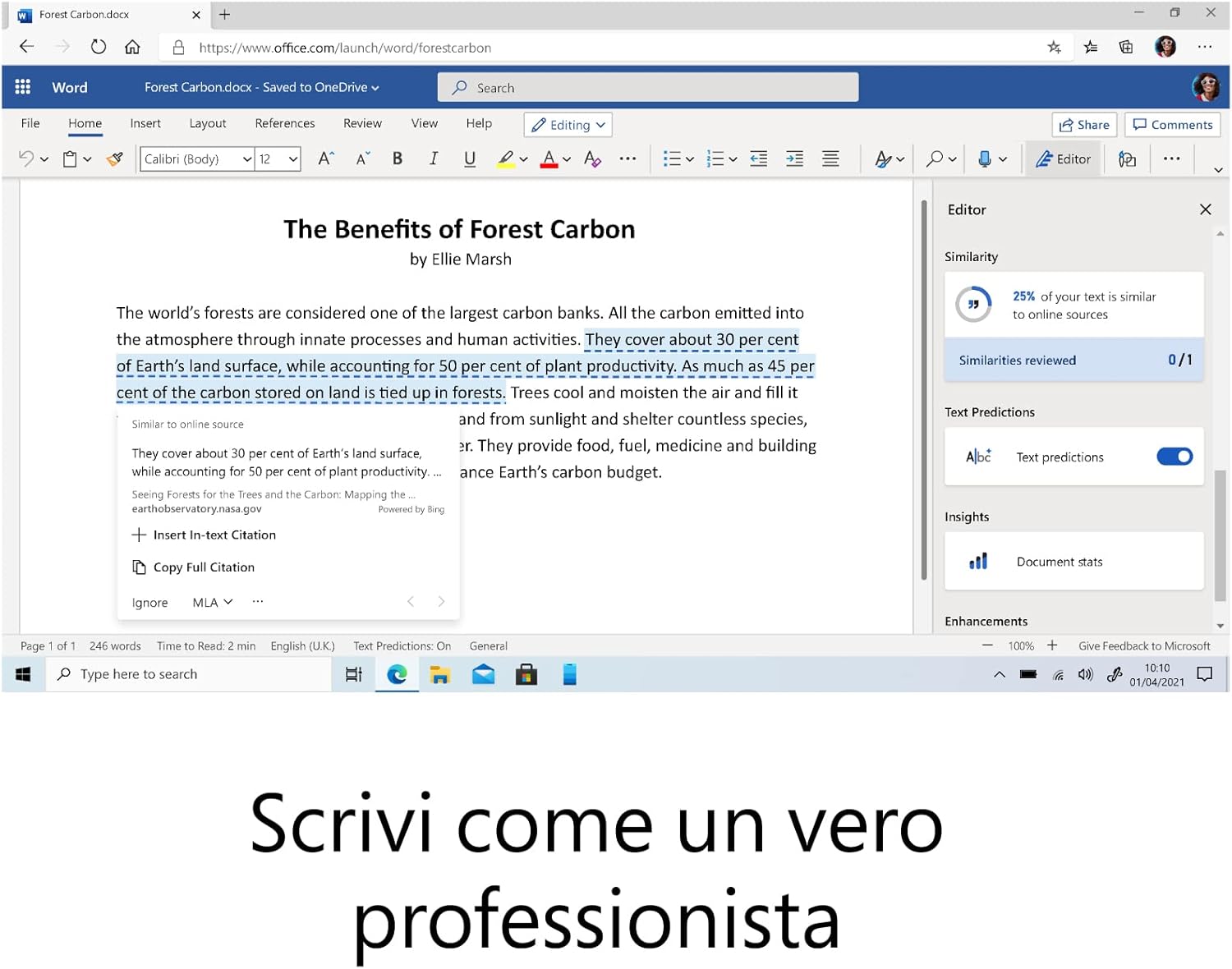Open the Editor pane button
Screen dimensions: 1232x969
point(1063,158)
